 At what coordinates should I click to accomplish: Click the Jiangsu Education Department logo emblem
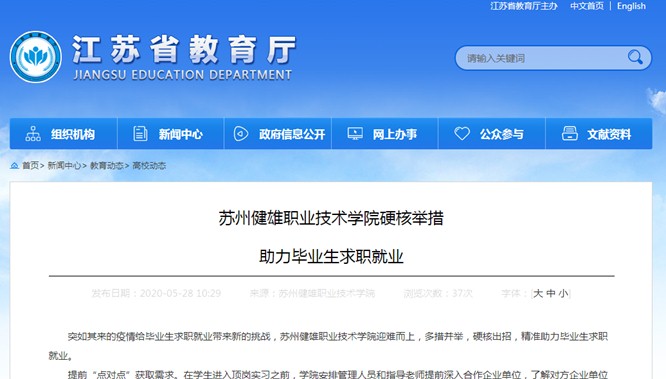pos(36,57)
